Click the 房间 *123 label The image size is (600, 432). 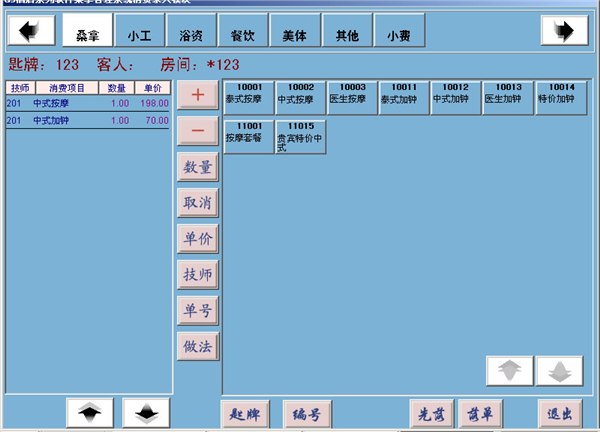200,65
